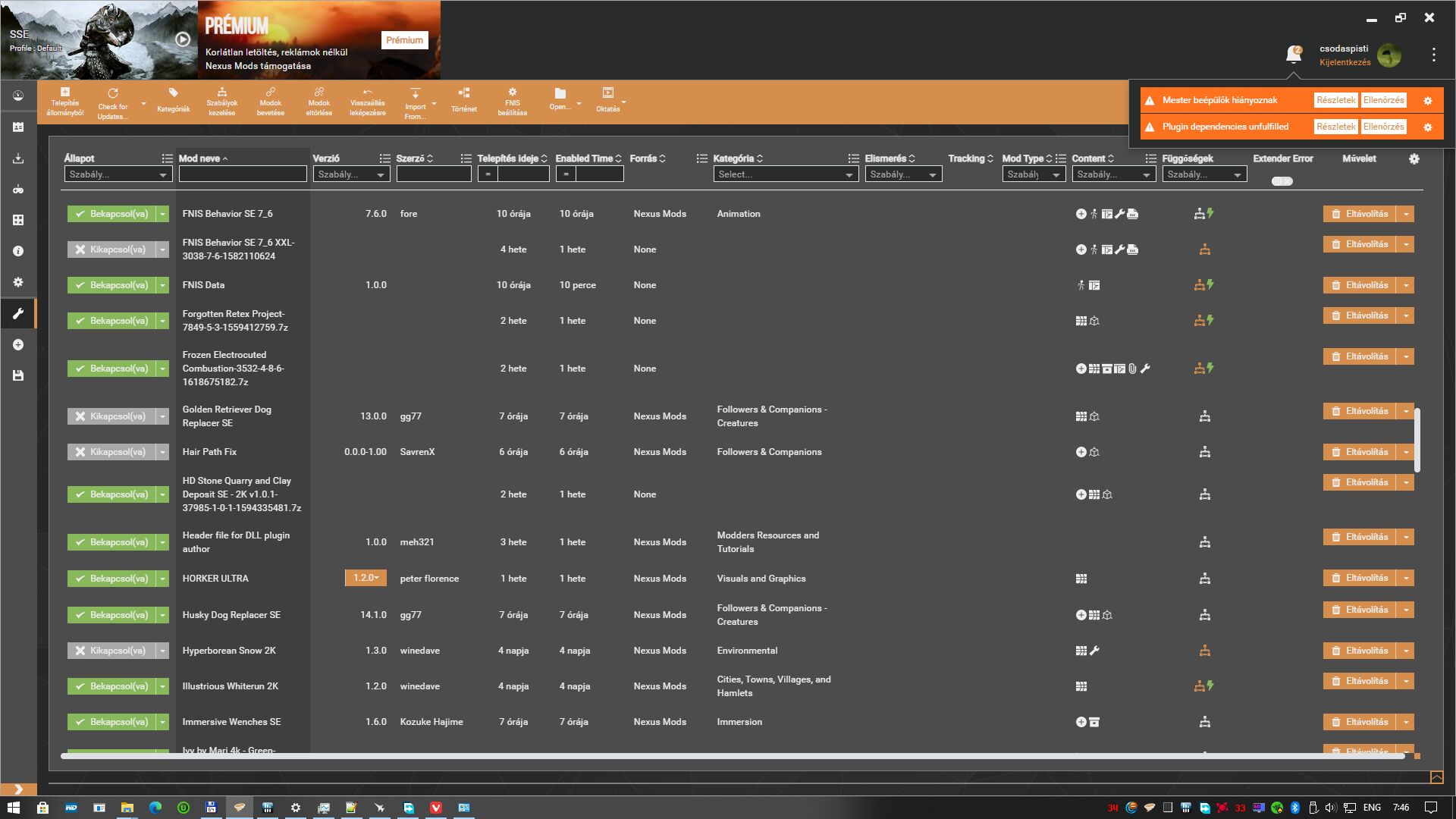
Task: Open the settings gear sidebar icon
Action: click(18, 282)
